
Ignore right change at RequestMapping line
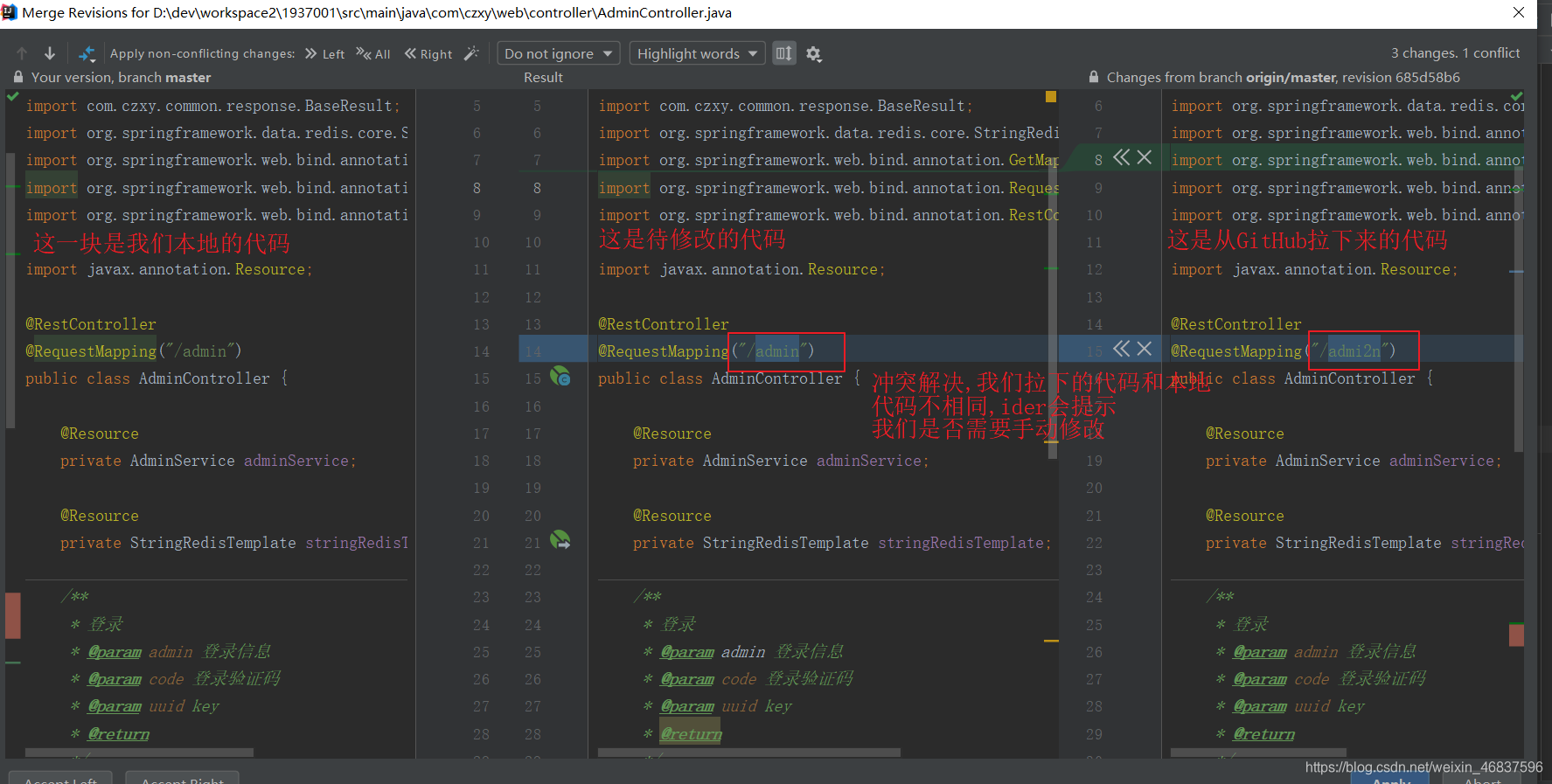point(1144,349)
